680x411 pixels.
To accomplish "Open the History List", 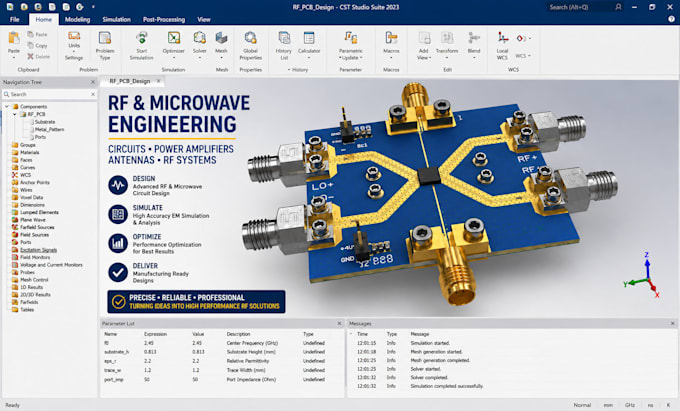I will click(284, 38).
